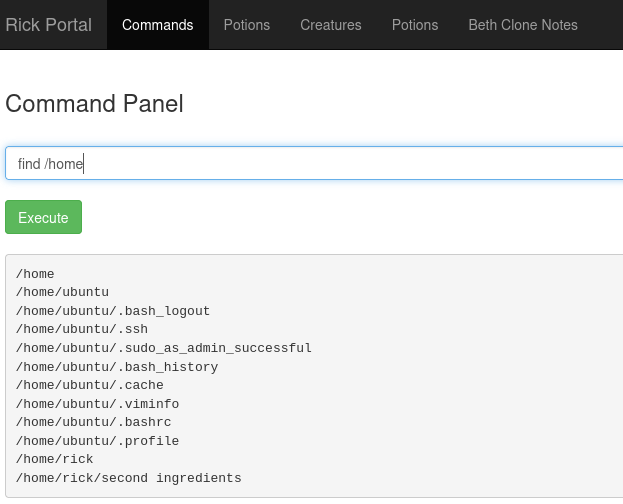The image size is (623, 504).
Task: Click the green Execute button
Action: [x=43, y=217]
